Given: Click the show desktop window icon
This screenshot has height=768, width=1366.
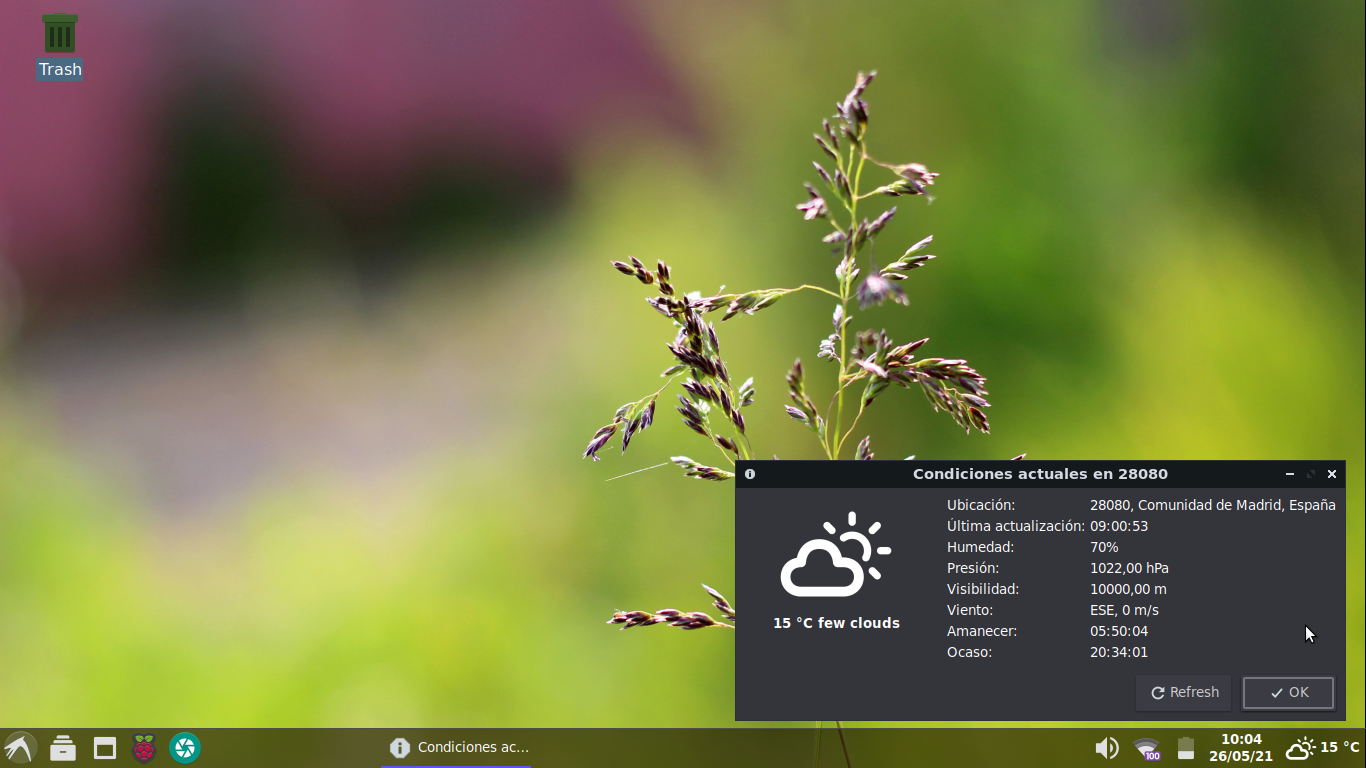Looking at the screenshot, I should coord(105,747).
